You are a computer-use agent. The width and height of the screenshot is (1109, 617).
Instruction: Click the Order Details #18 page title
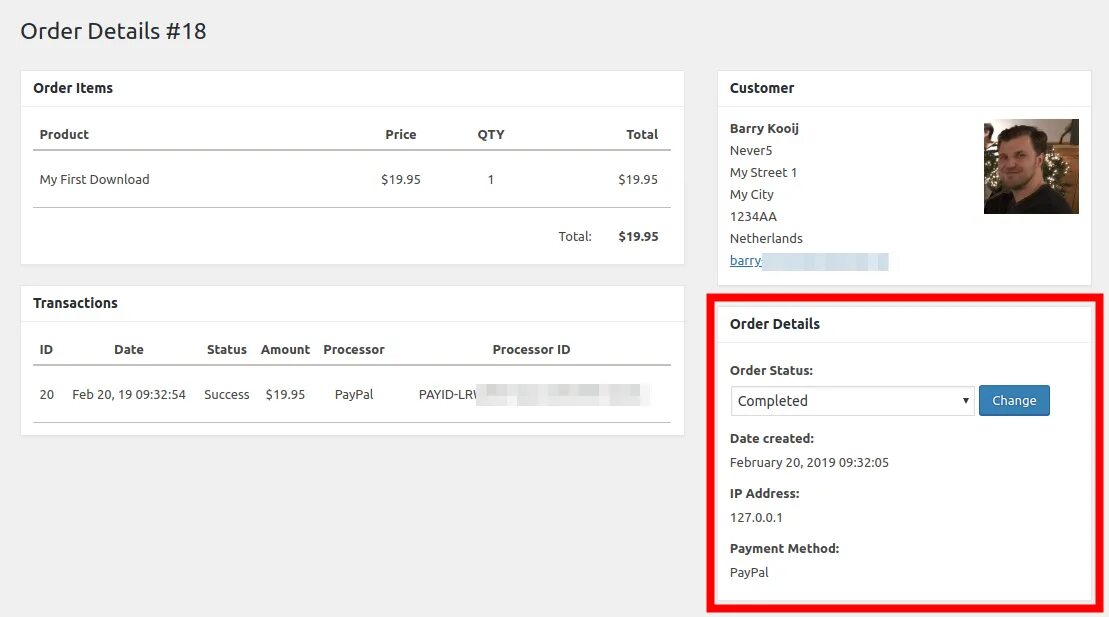pos(113,31)
